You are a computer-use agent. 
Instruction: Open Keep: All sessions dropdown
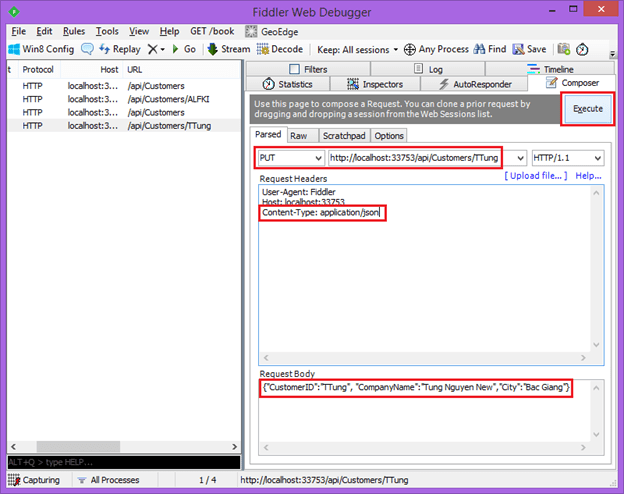pyautogui.click(x=357, y=50)
